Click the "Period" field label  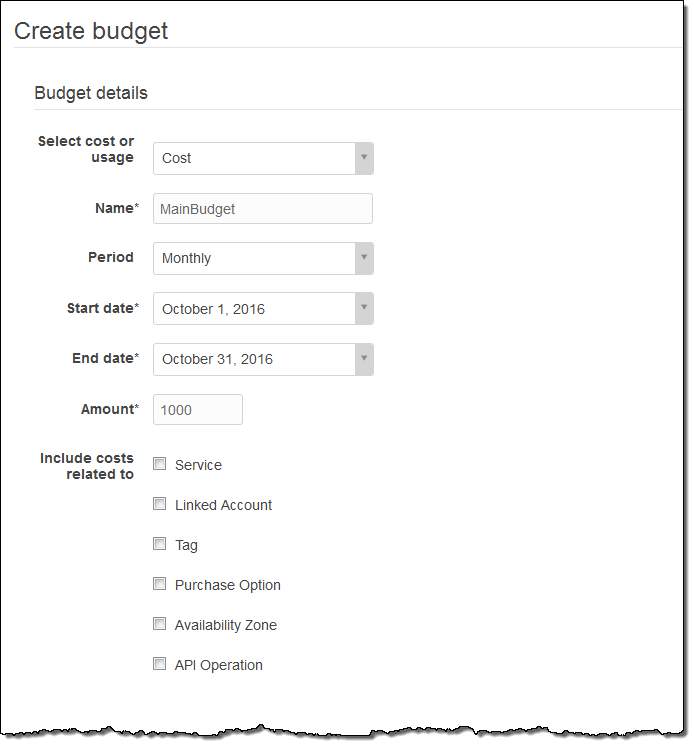pos(110,257)
